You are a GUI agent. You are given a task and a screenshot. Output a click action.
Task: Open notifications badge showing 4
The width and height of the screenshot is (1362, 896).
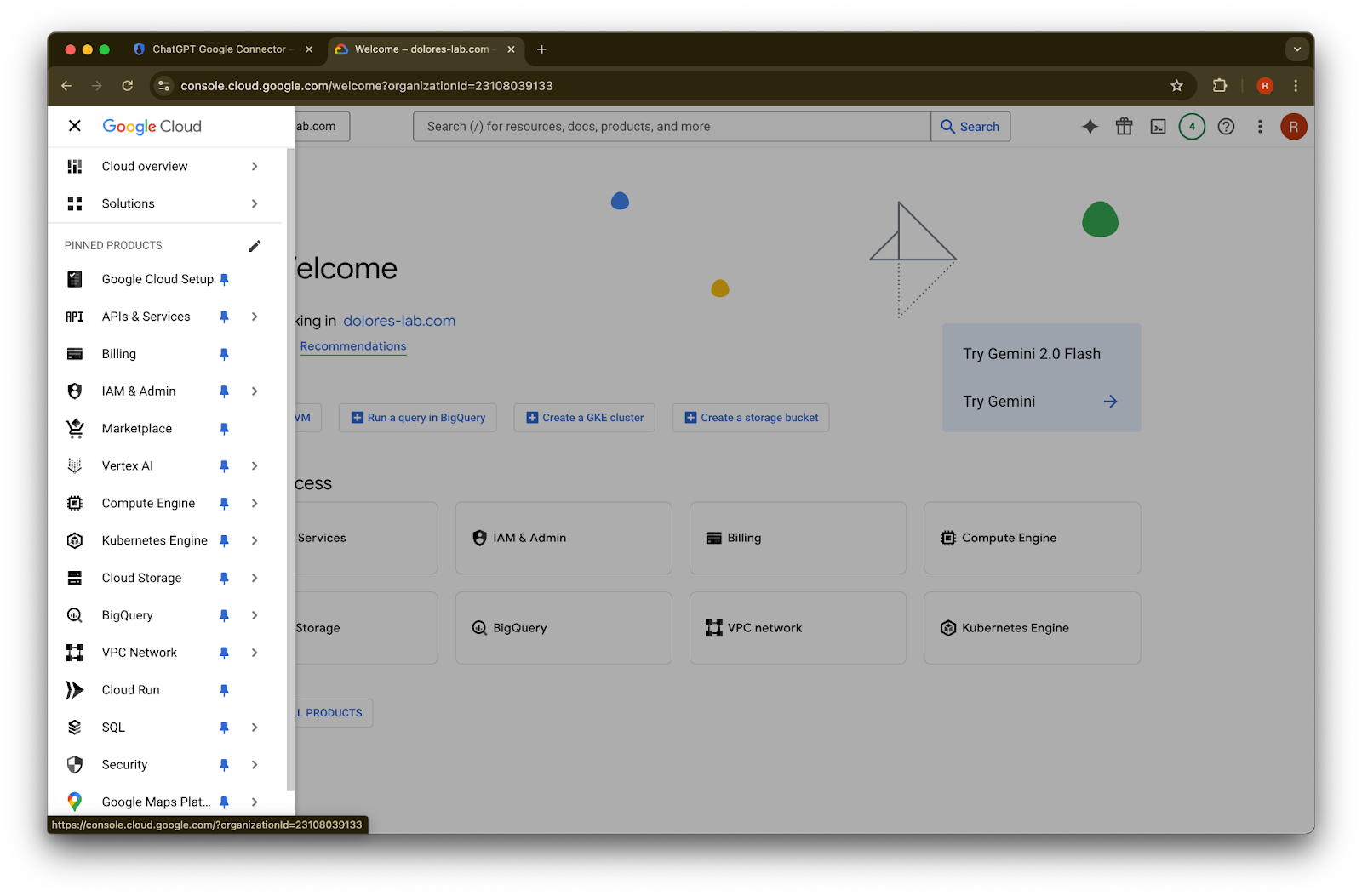1192,127
